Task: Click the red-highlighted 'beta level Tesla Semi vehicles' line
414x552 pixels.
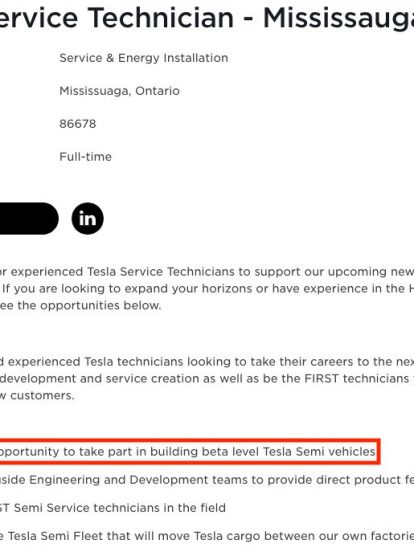Action: 188,451
